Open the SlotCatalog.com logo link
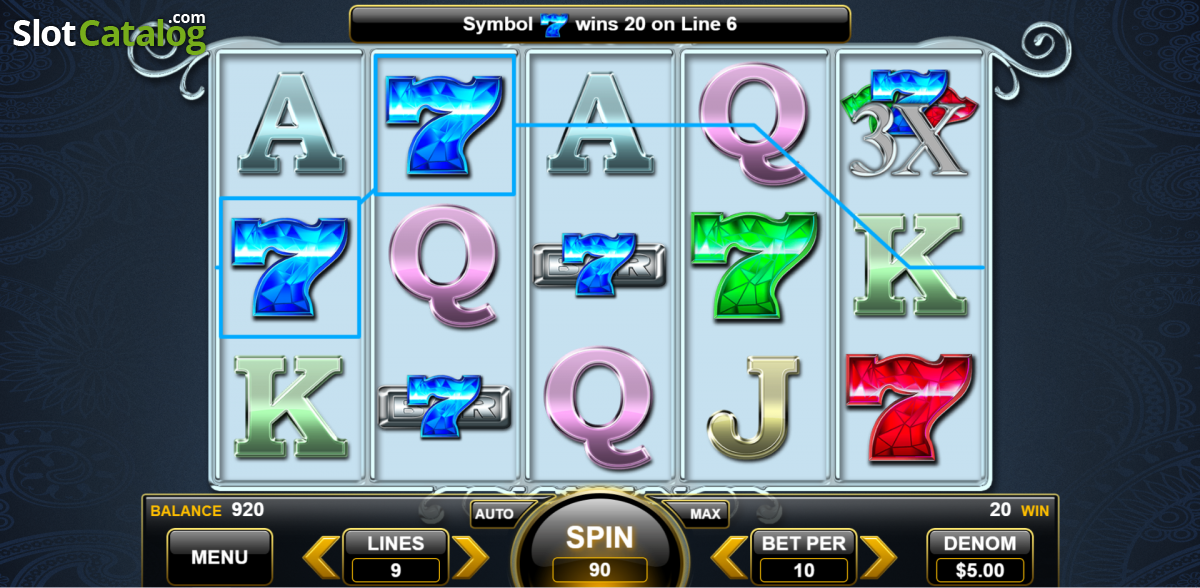Viewport: 1200px width, 588px height. [110, 33]
